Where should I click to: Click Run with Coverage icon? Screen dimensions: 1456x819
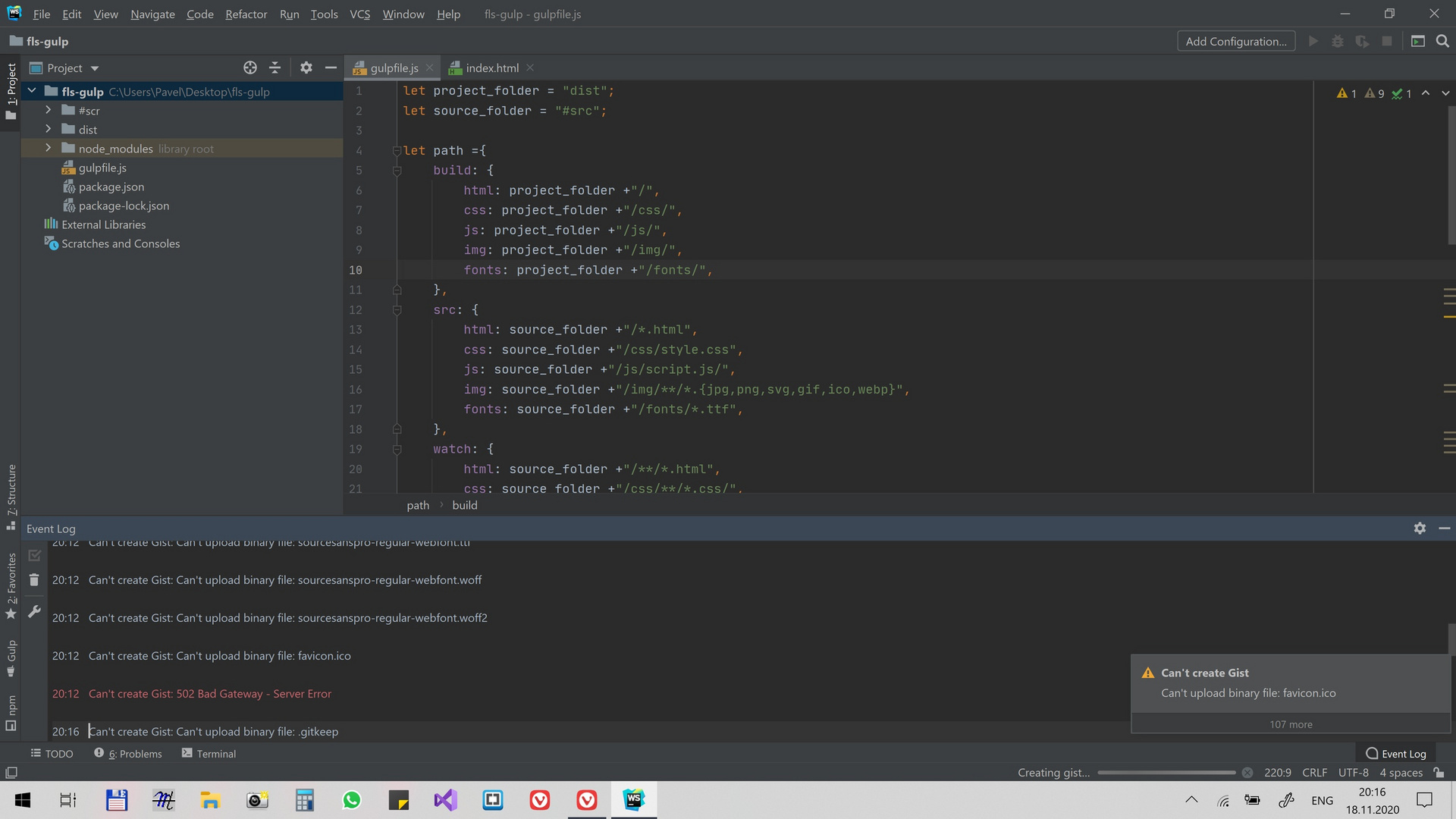pyautogui.click(x=1362, y=41)
